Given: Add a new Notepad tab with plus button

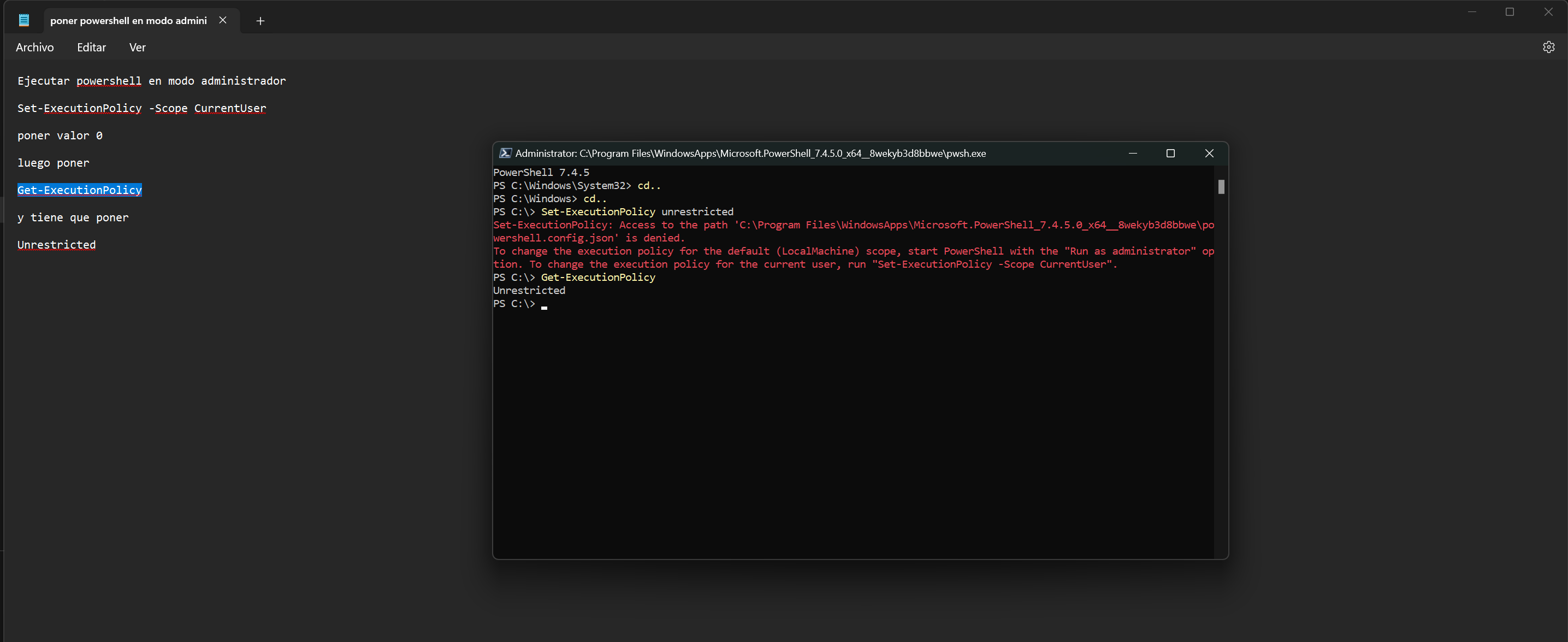Looking at the screenshot, I should tap(260, 21).
